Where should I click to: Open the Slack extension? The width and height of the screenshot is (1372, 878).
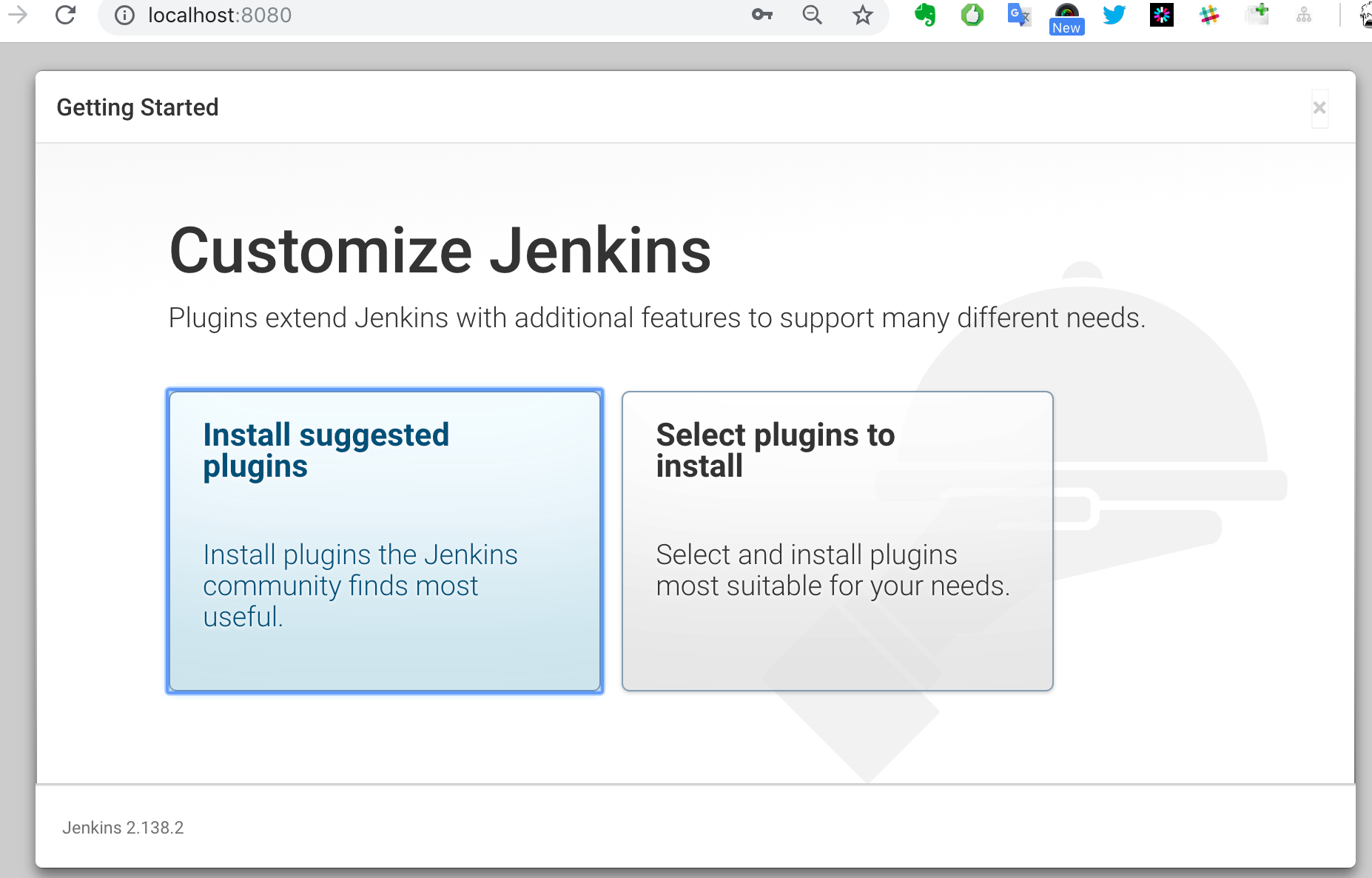[x=1208, y=16]
